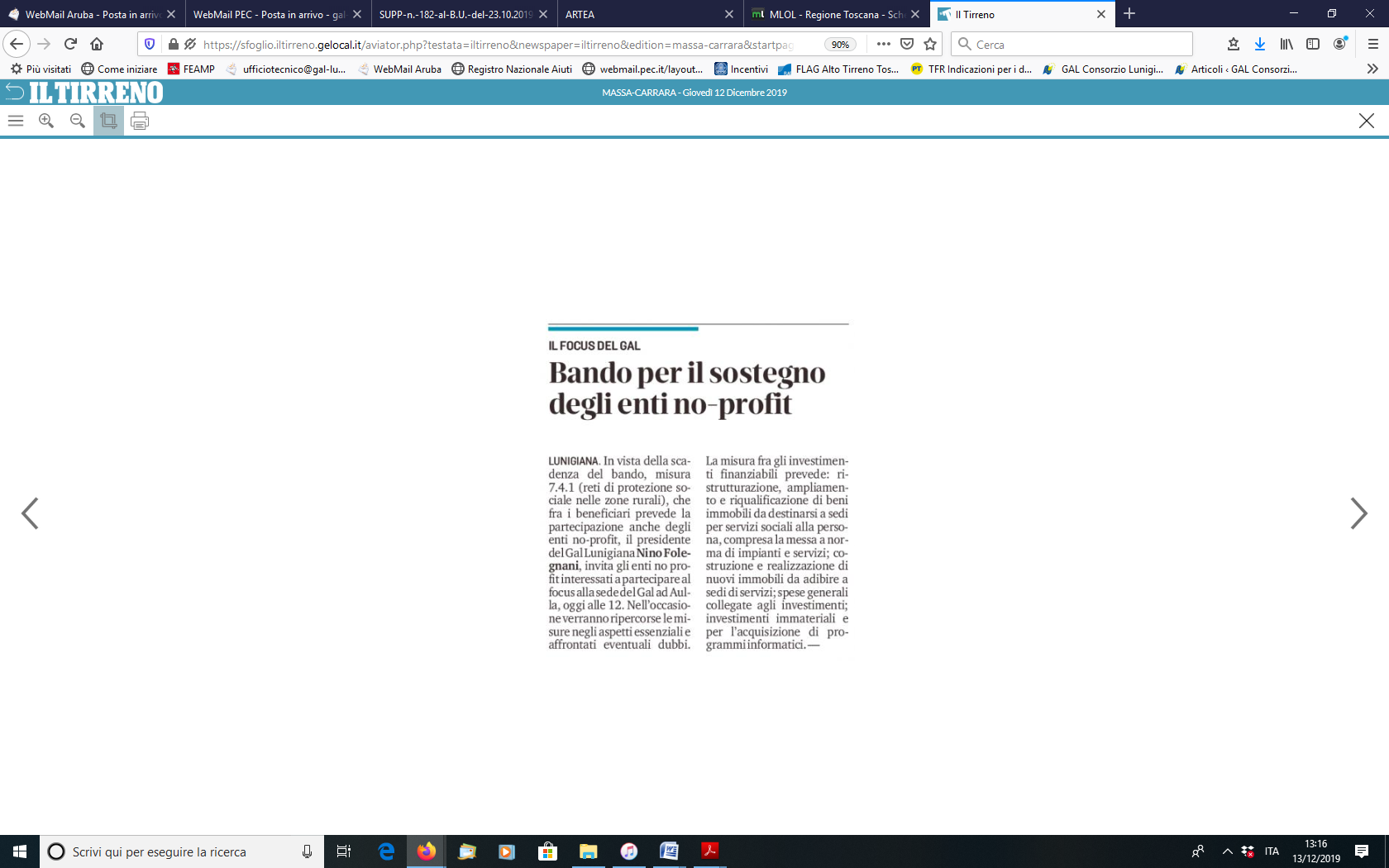
Task: Open Registro Nazionale Aiuti bookmark
Action: pyautogui.click(x=512, y=69)
